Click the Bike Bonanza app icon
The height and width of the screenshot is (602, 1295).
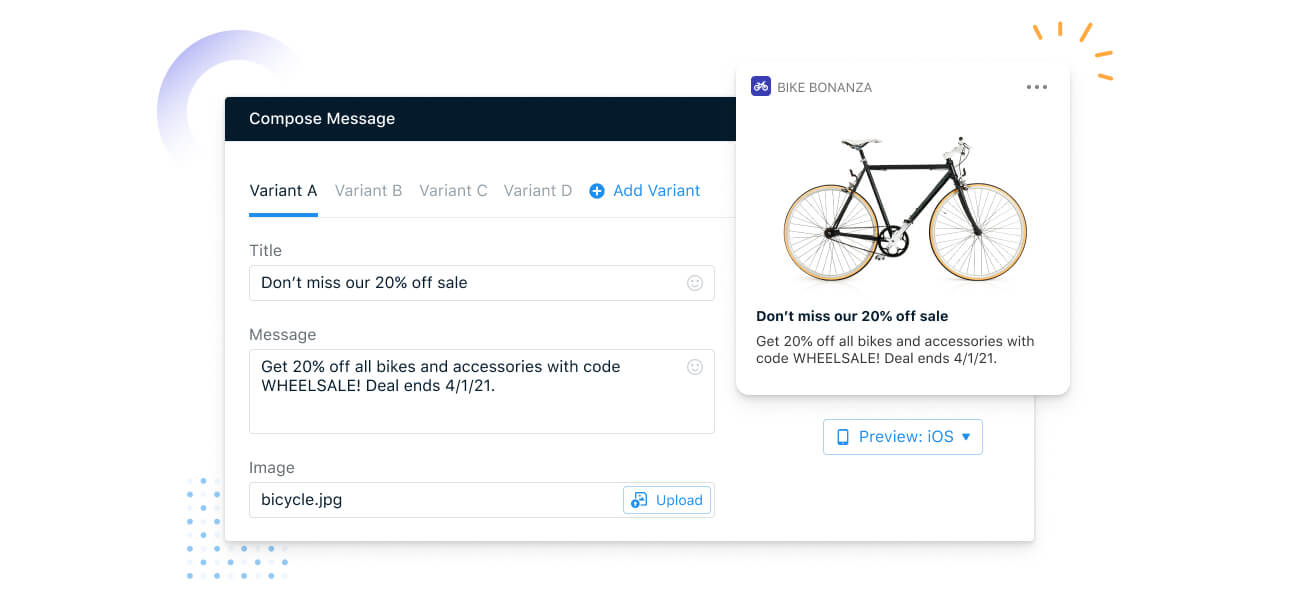761,87
